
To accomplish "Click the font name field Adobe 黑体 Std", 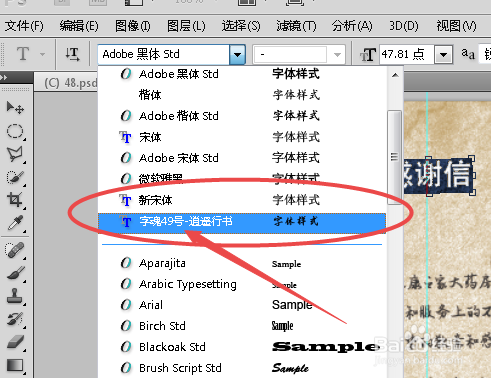I will [163, 54].
